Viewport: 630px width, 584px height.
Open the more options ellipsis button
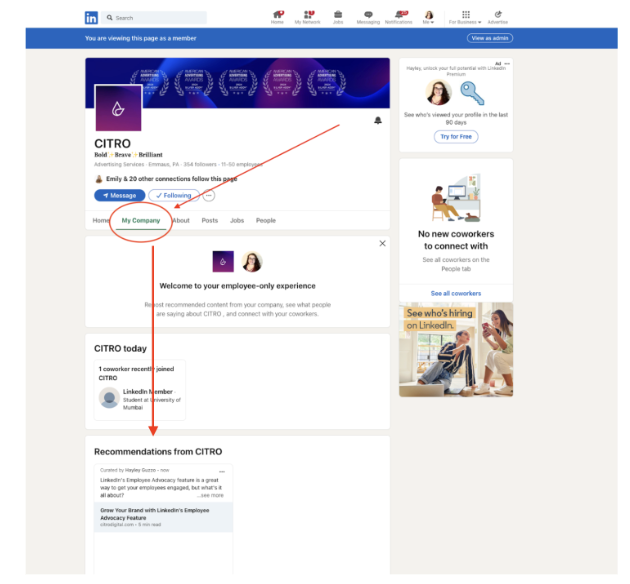(209, 195)
